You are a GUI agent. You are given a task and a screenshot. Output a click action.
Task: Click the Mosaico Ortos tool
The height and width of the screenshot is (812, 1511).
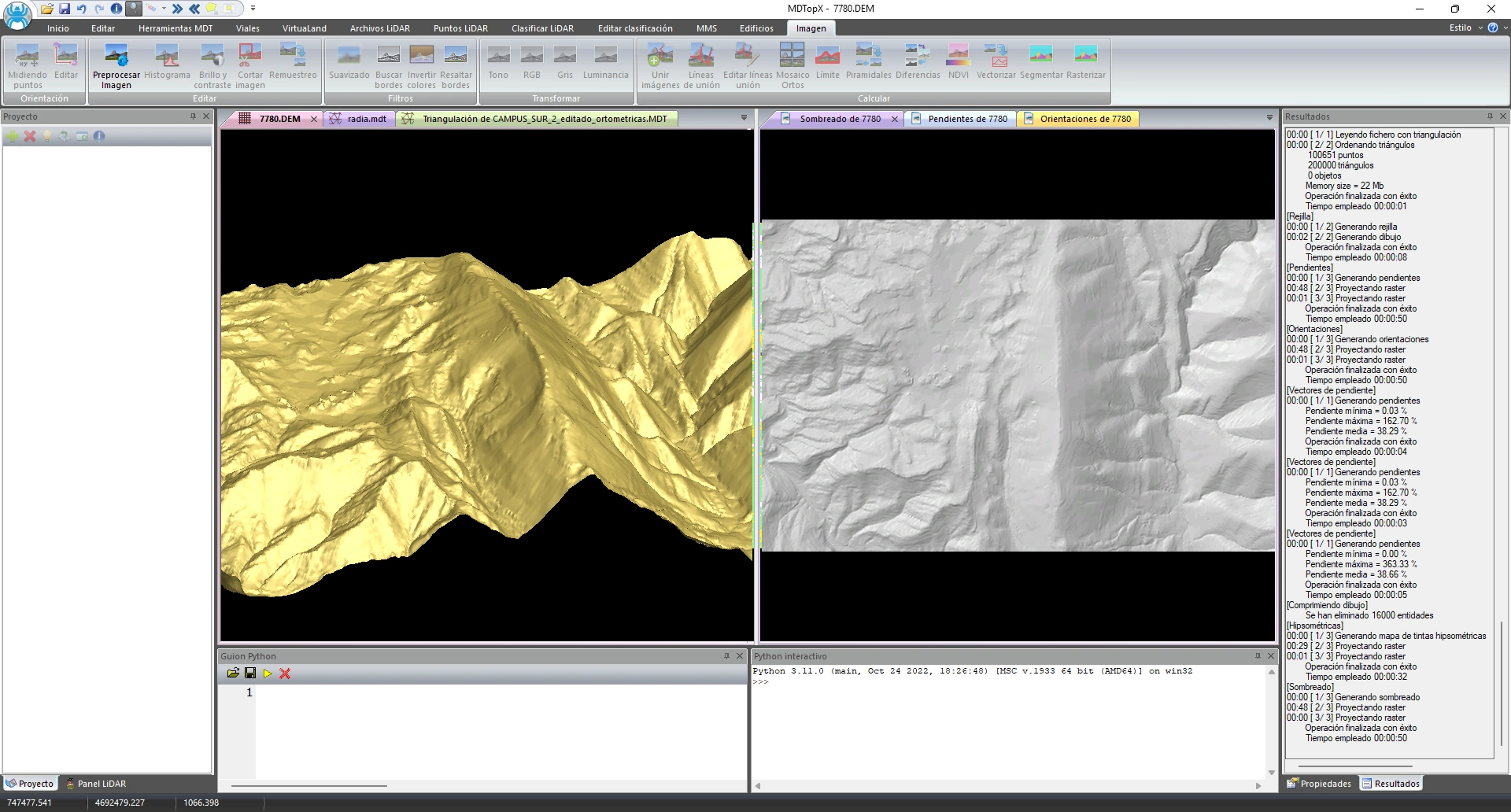click(792, 65)
